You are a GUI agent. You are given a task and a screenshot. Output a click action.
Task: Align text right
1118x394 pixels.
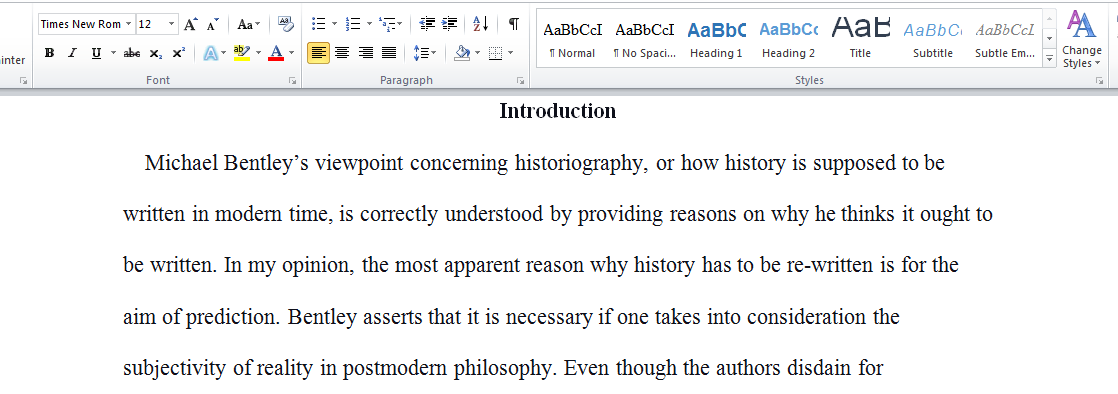click(x=366, y=53)
